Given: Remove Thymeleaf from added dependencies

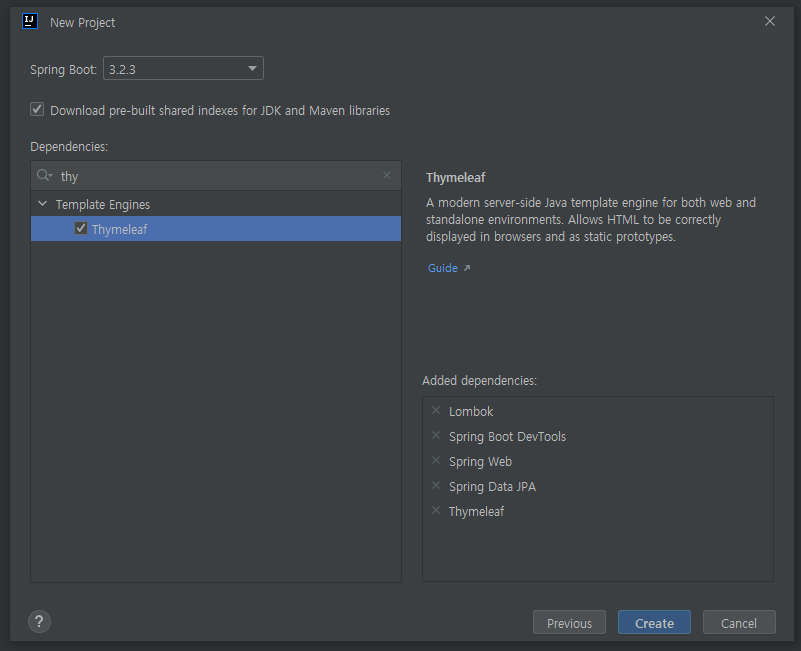Looking at the screenshot, I should point(436,510).
